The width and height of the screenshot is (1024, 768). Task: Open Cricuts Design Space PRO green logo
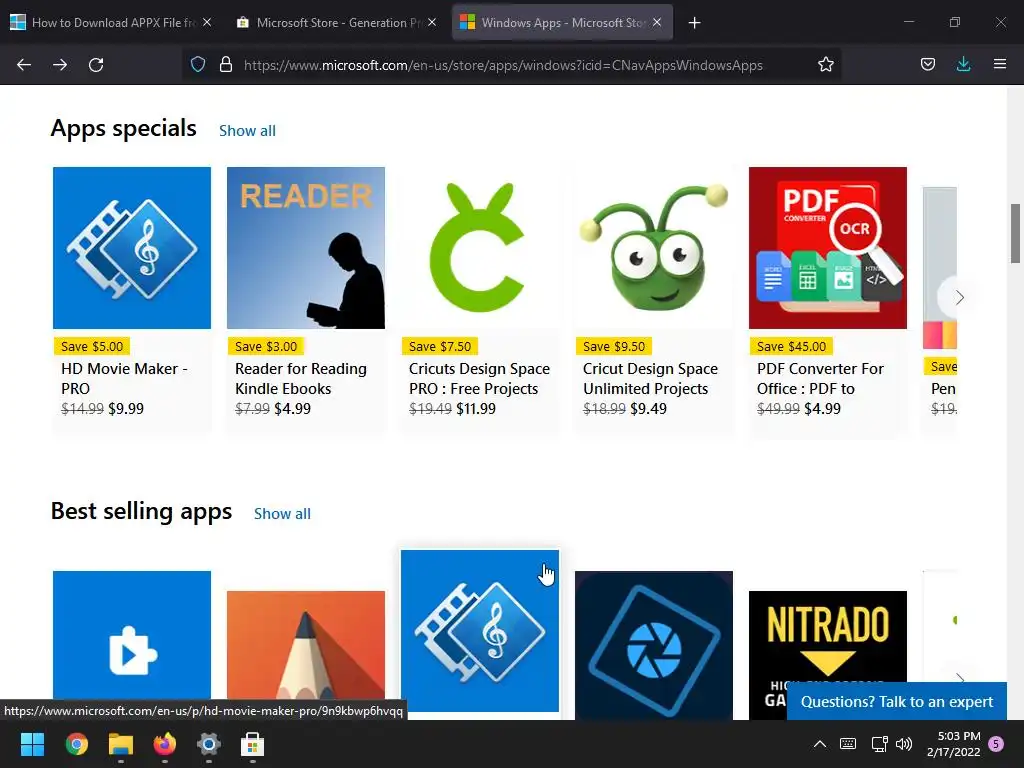[x=479, y=248]
